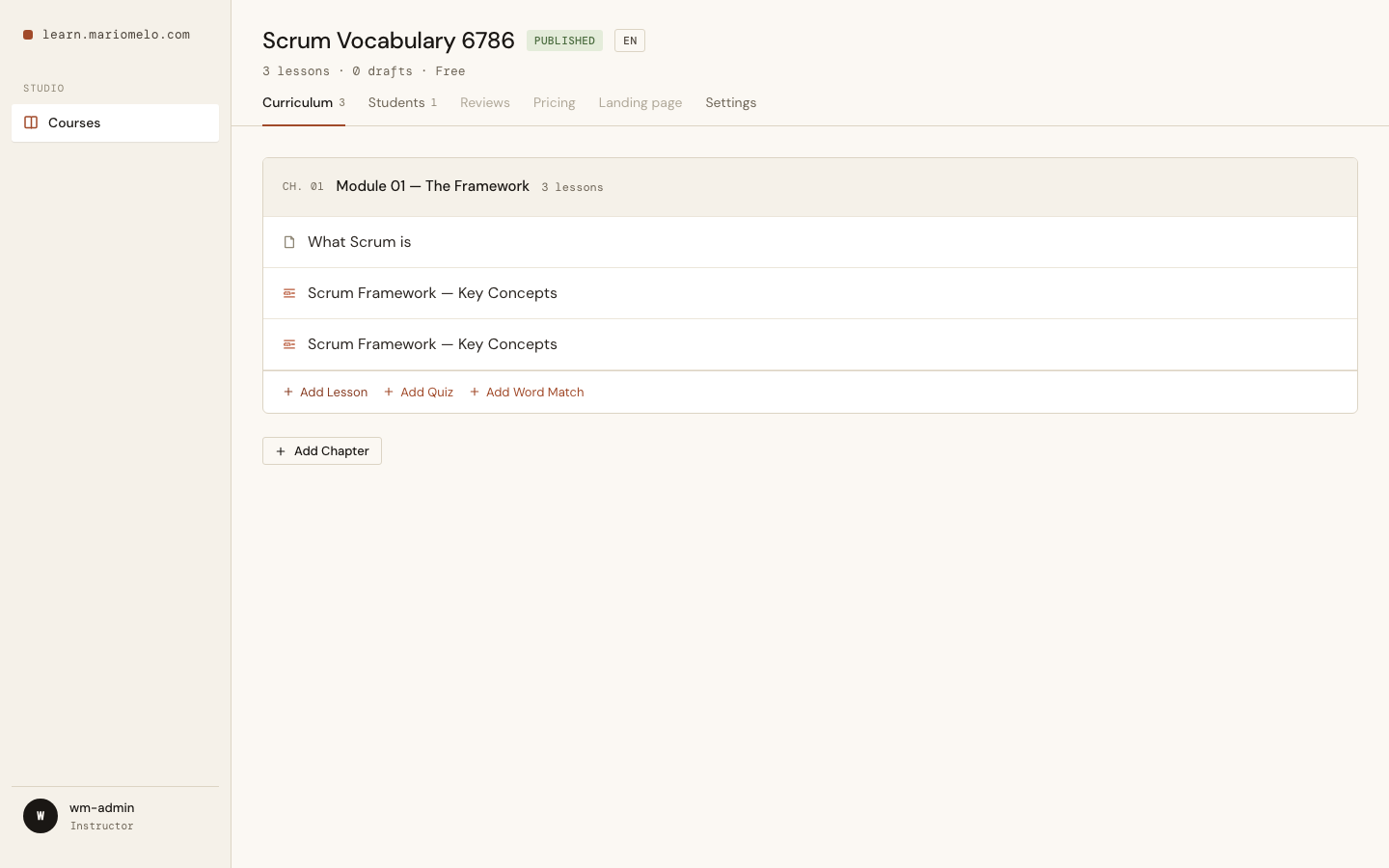This screenshot has height=868, width=1389.
Task: Switch to the Students tab
Action: coord(402,102)
